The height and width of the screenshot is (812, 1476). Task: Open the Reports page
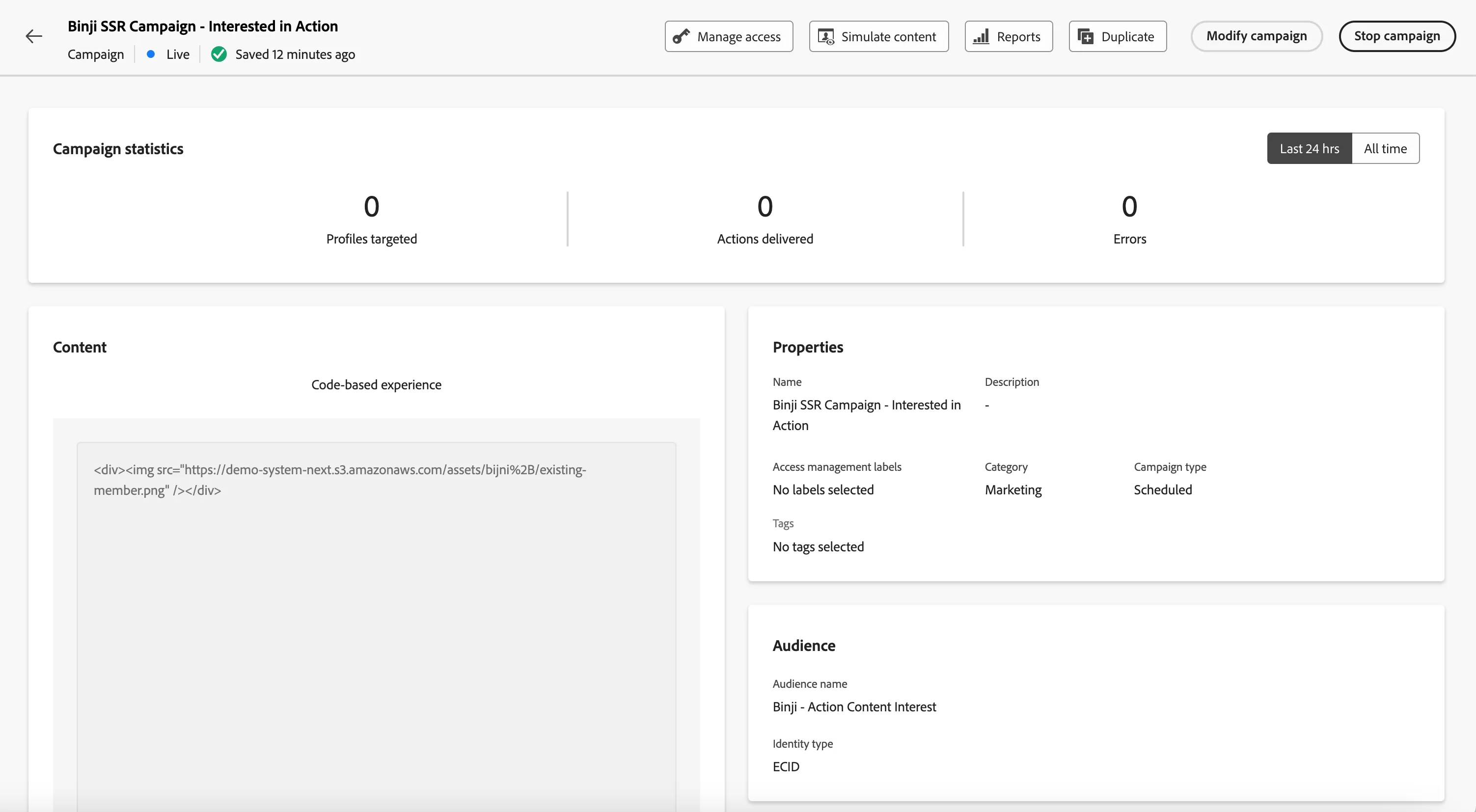1009,37
